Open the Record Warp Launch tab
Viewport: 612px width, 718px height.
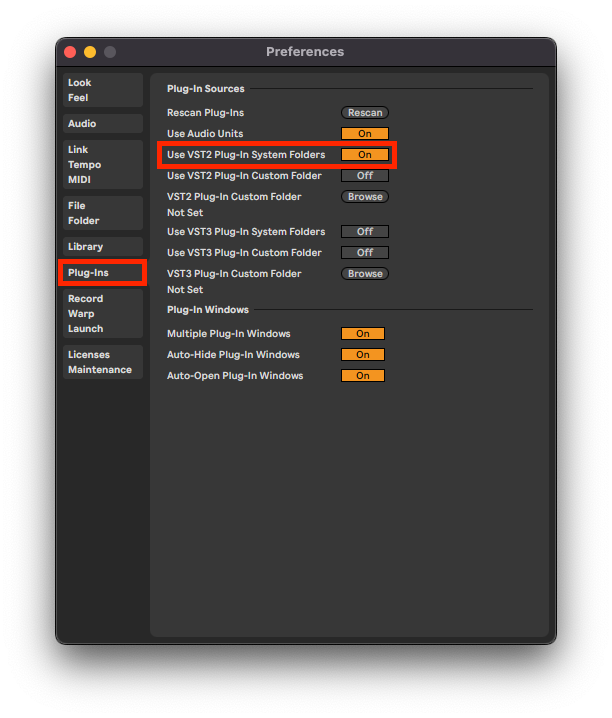point(102,313)
